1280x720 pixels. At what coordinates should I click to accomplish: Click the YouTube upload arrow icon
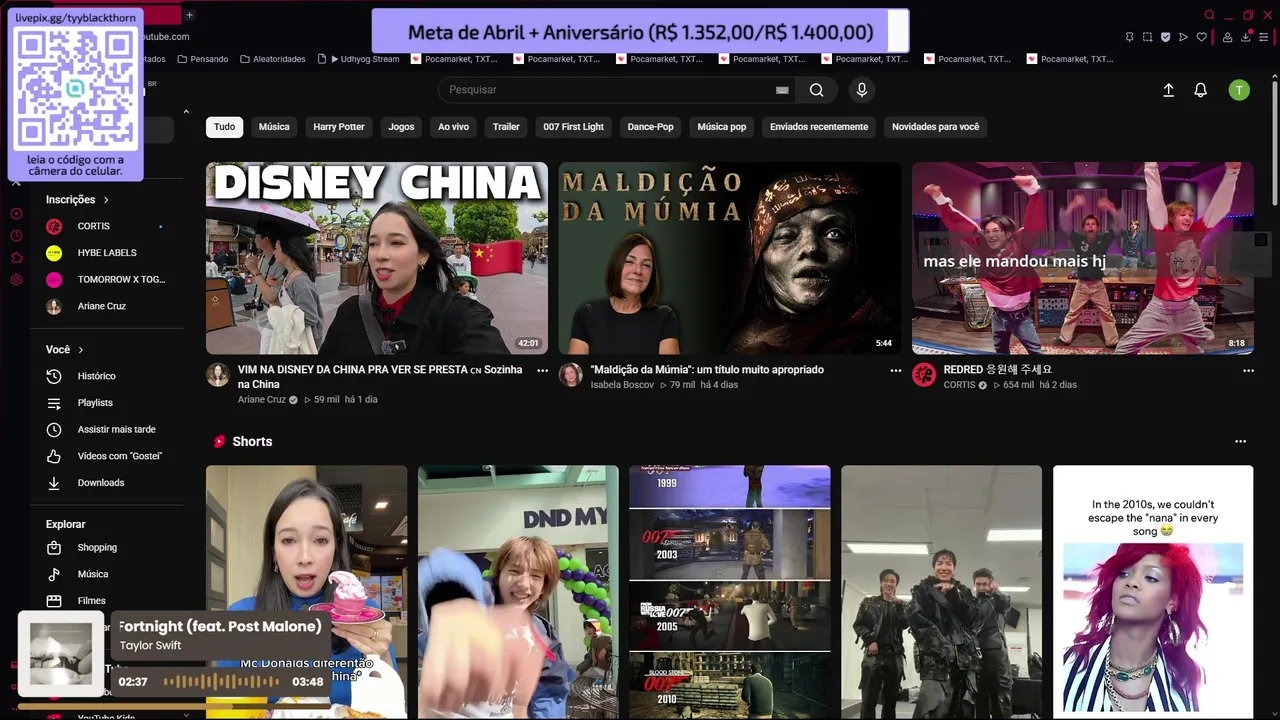point(1168,90)
